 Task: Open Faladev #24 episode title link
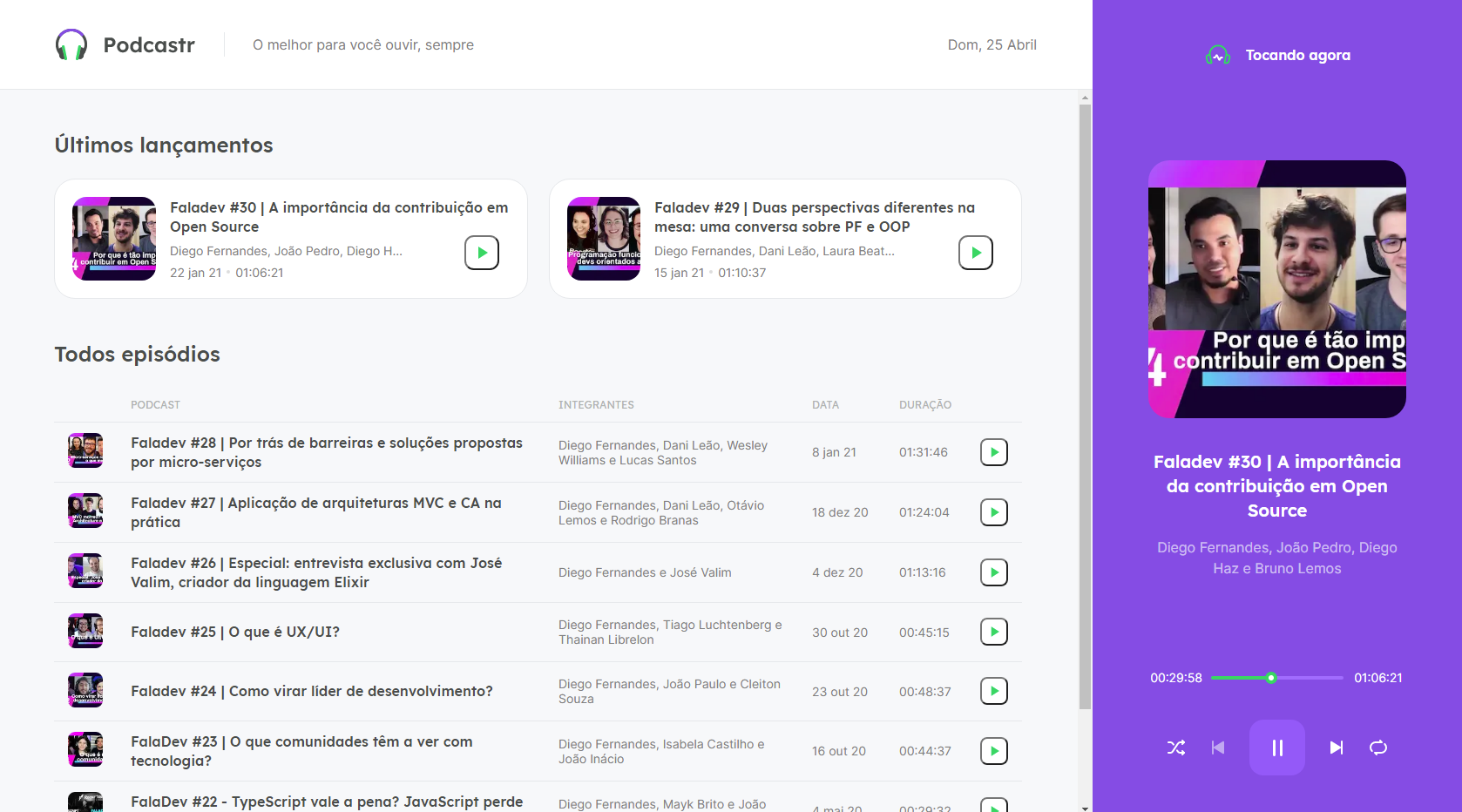coord(312,691)
